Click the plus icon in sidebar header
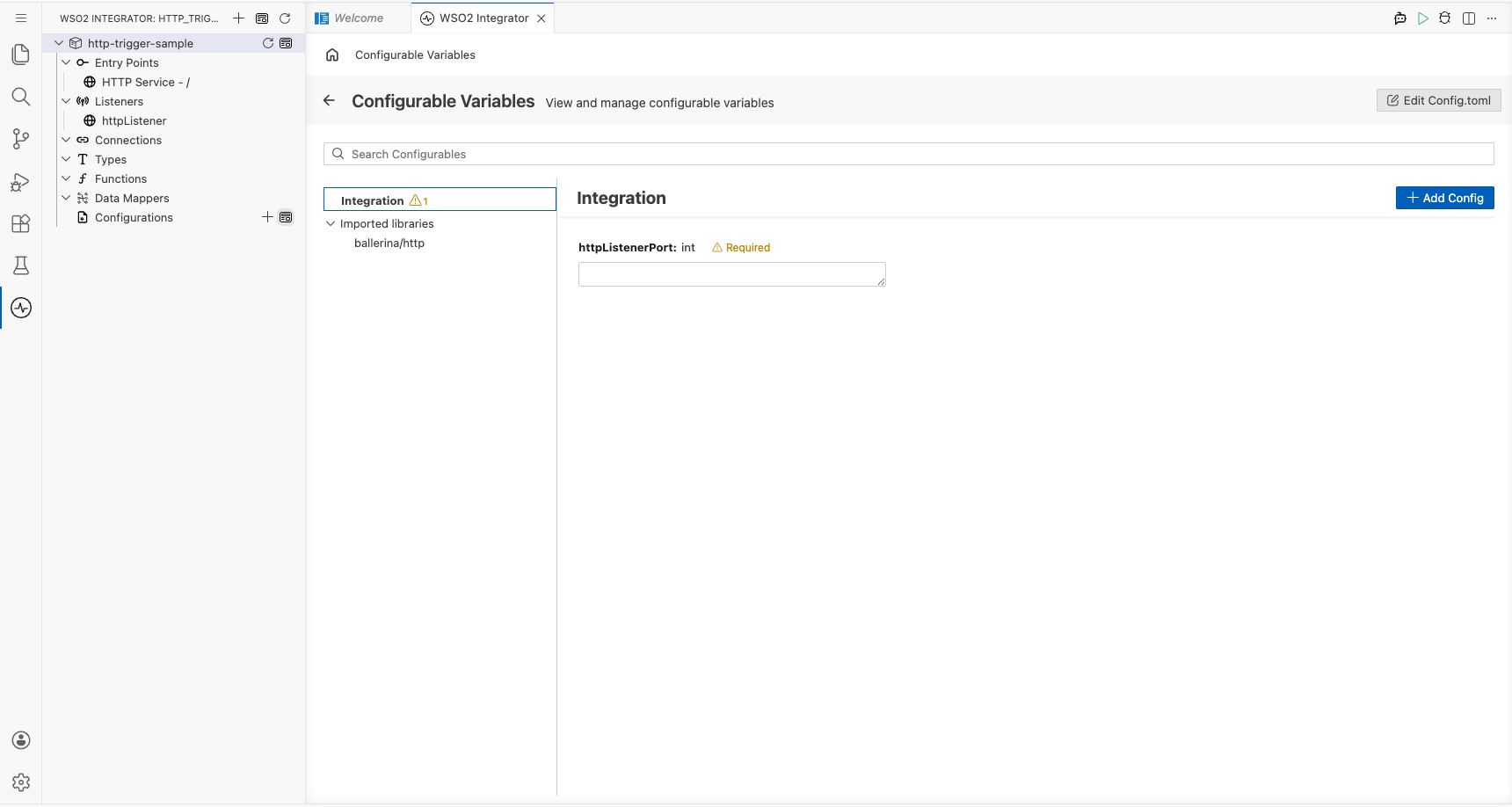1512x807 pixels. pos(238,18)
